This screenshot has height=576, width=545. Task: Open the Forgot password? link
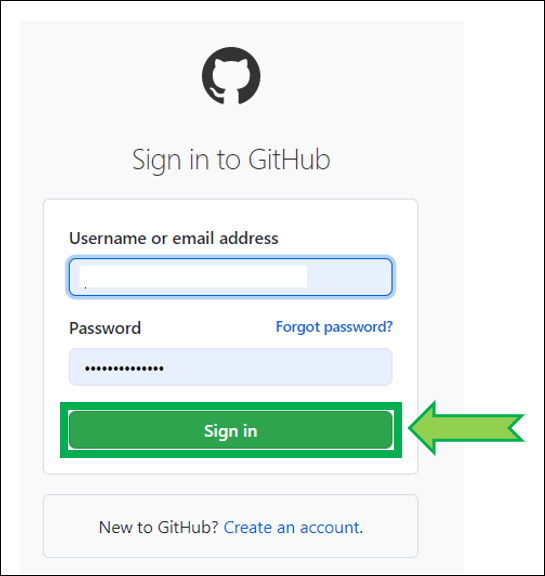(x=334, y=327)
